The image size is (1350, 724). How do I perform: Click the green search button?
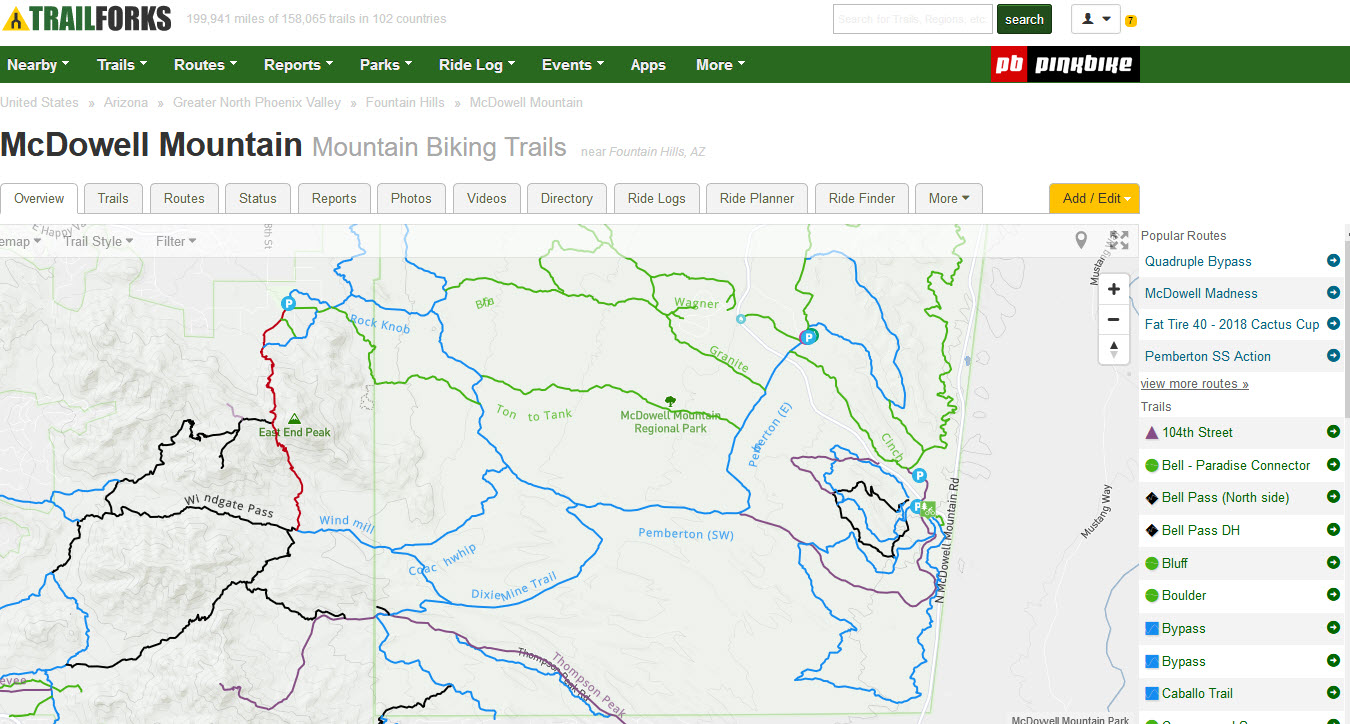click(x=1024, y=19)
